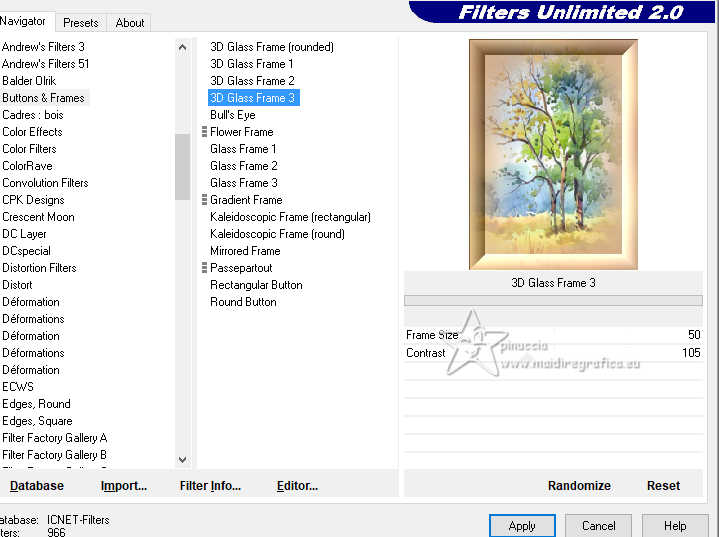Select Edges, Round category
The width and height of the screenshot is (719, 537).
36,404
